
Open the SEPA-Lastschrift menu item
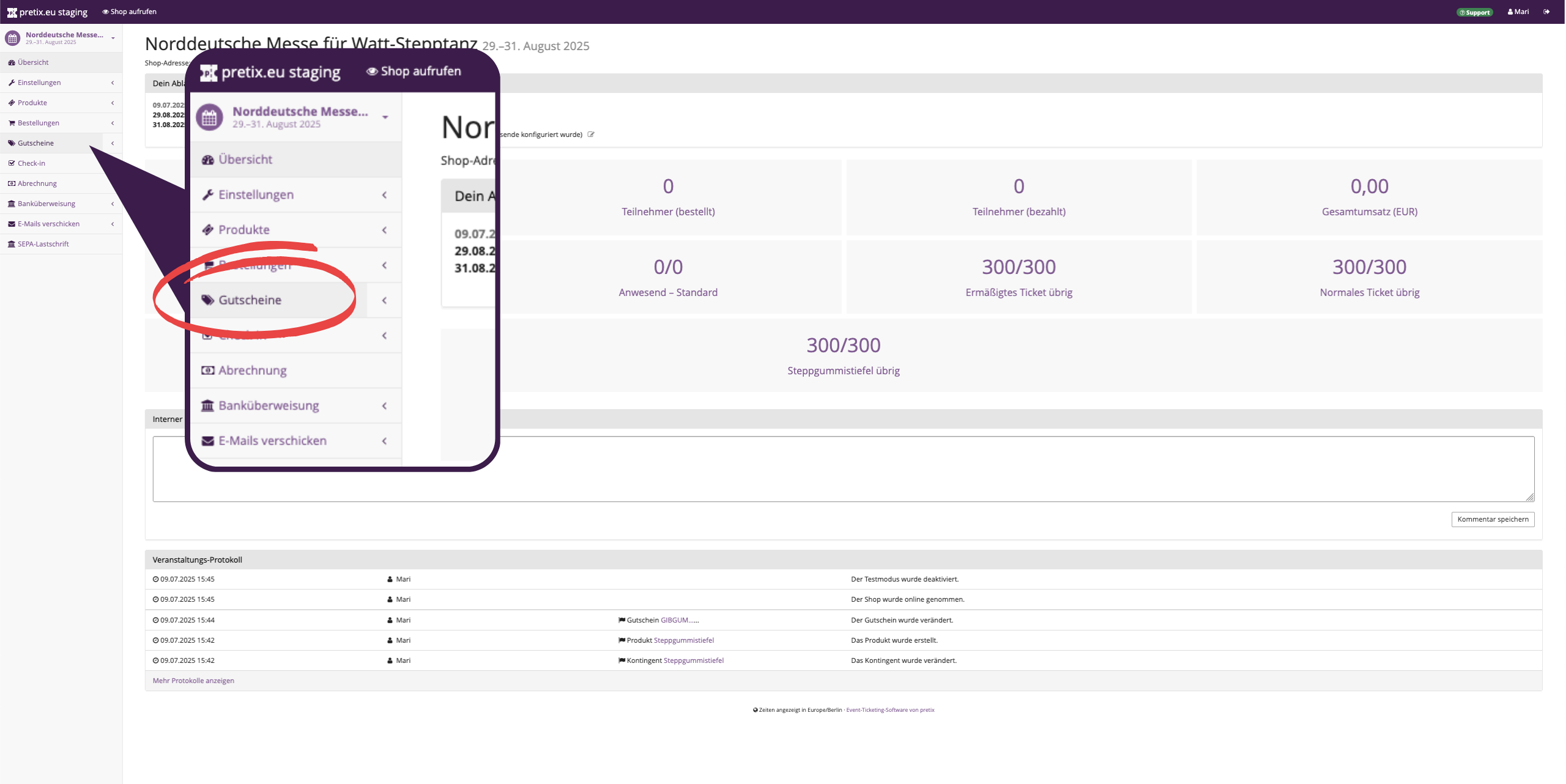click(x=43, y=244)
